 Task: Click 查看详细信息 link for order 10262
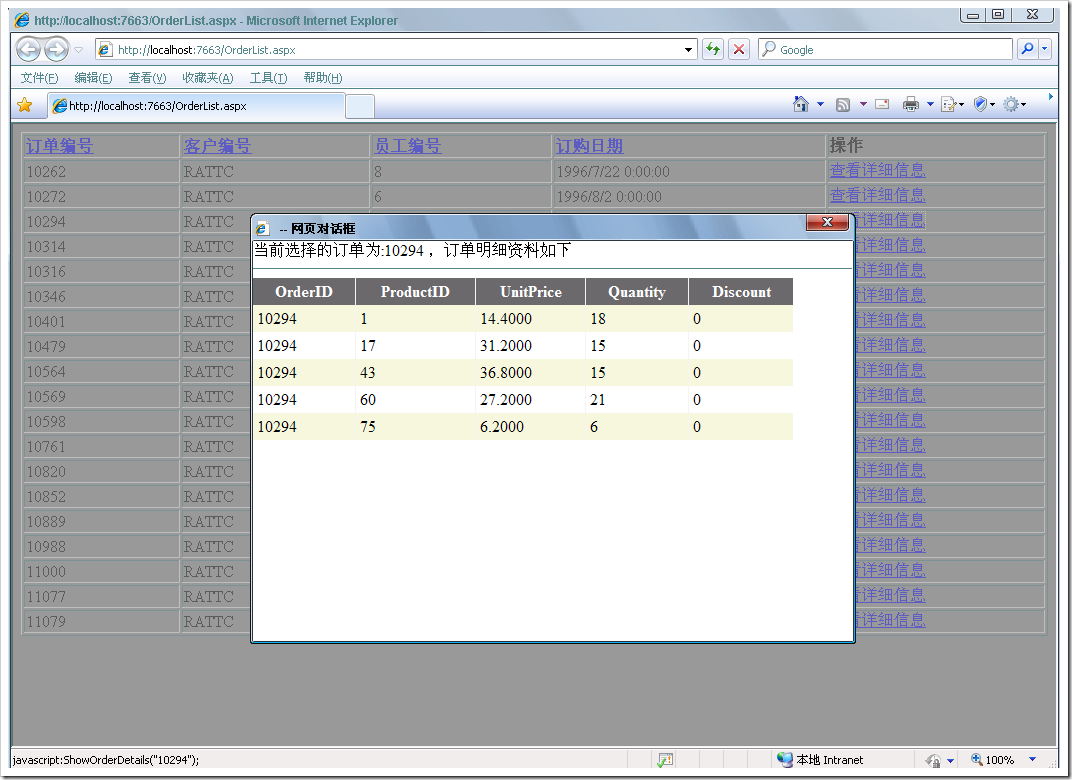pos(877,171)
